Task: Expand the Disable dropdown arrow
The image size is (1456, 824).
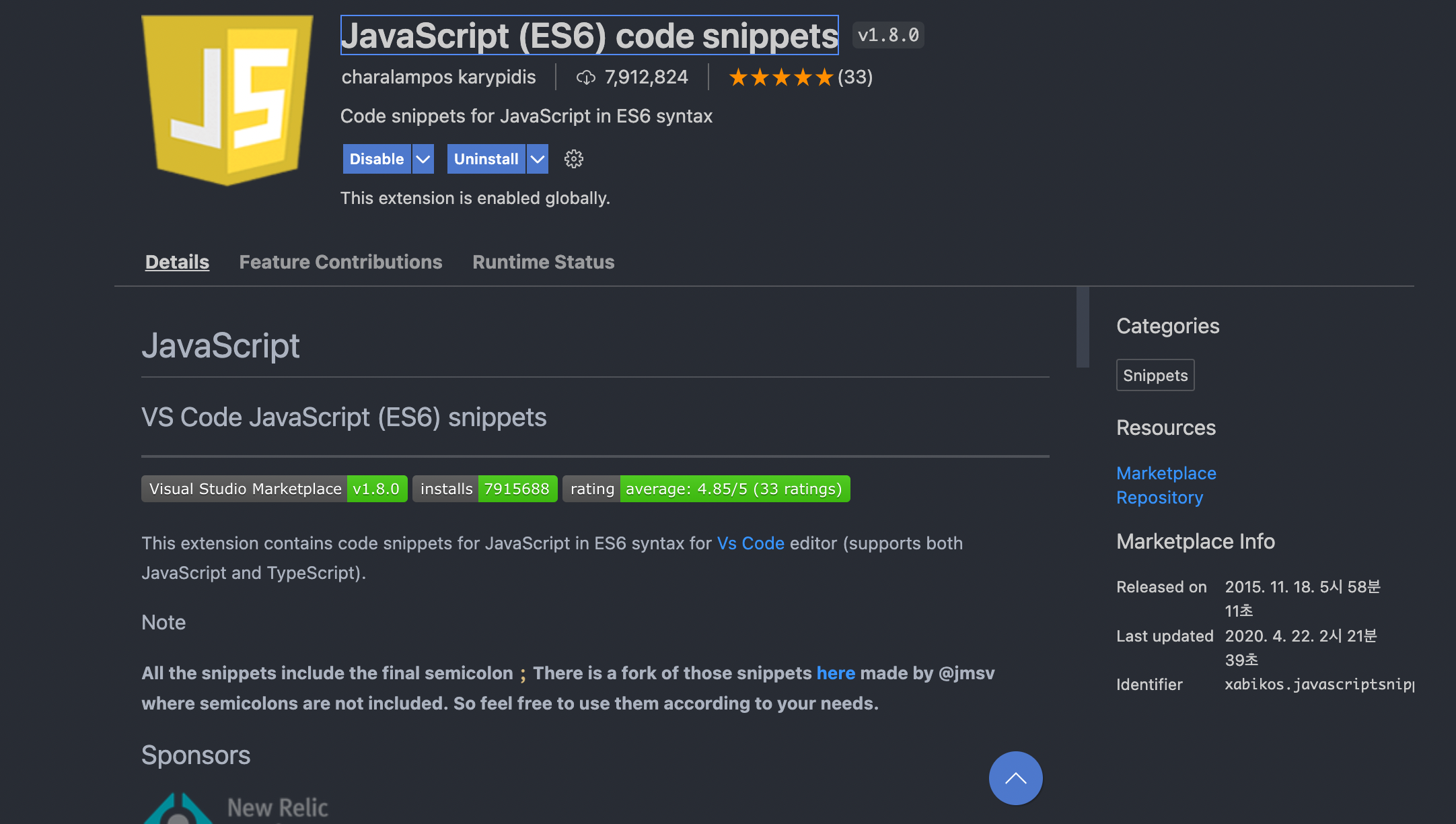Action: [423, 159]
